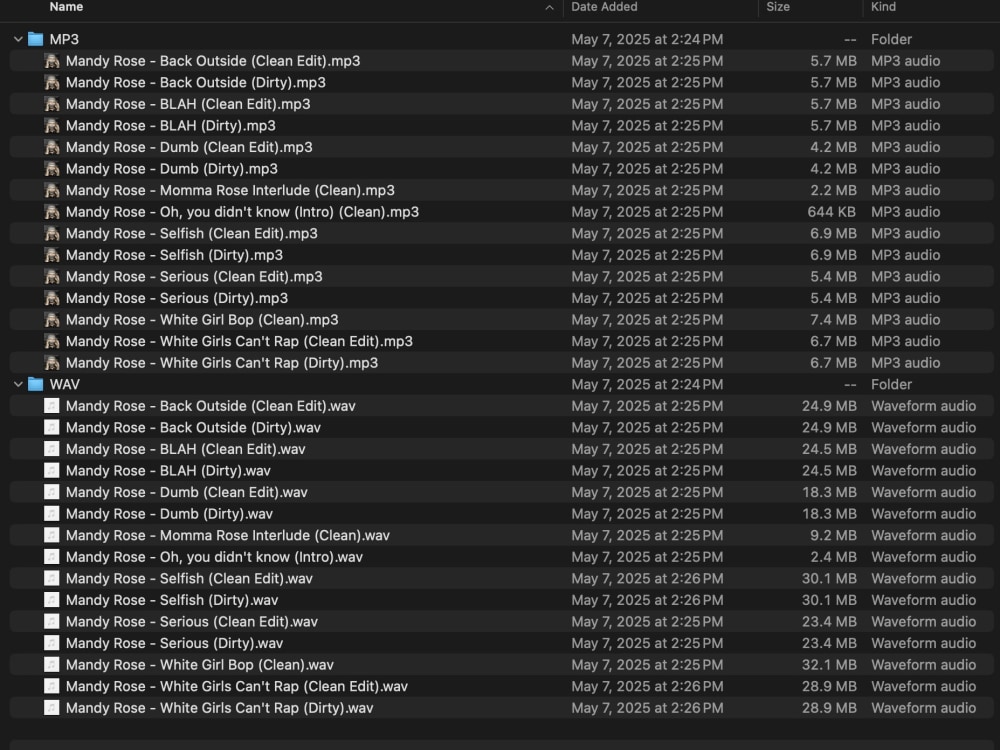Click the icon of Back Outside (Dirty).mp3
The height and width of the screenshot is (750, 1000).
point(52,83)
